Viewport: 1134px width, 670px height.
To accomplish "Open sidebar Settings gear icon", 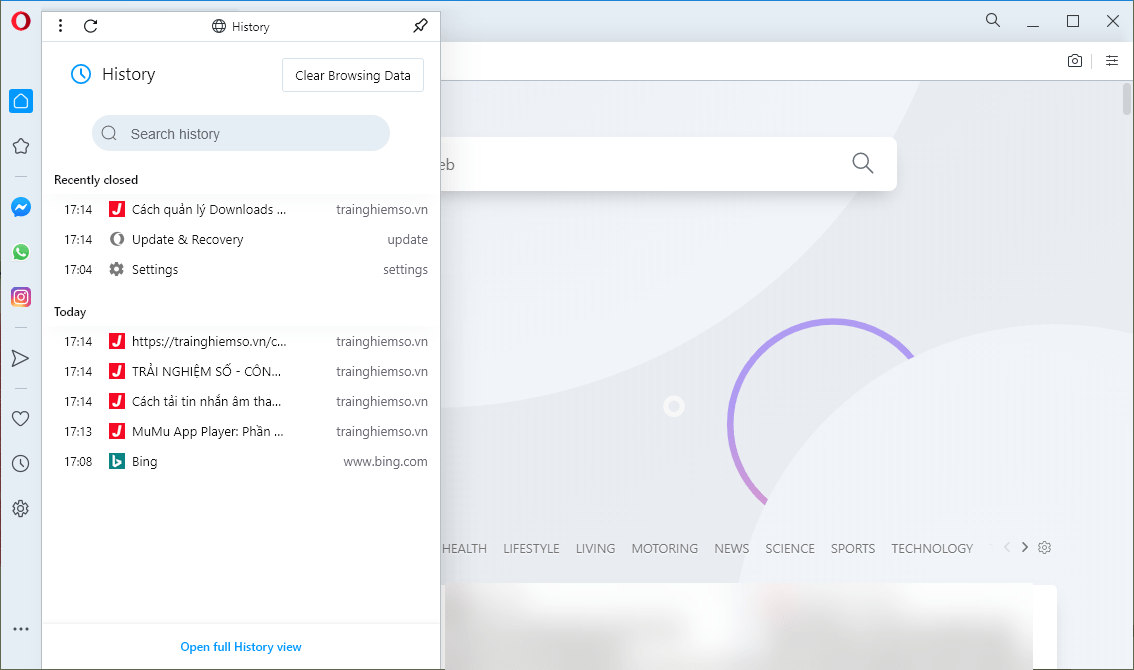I will [21, 509].
